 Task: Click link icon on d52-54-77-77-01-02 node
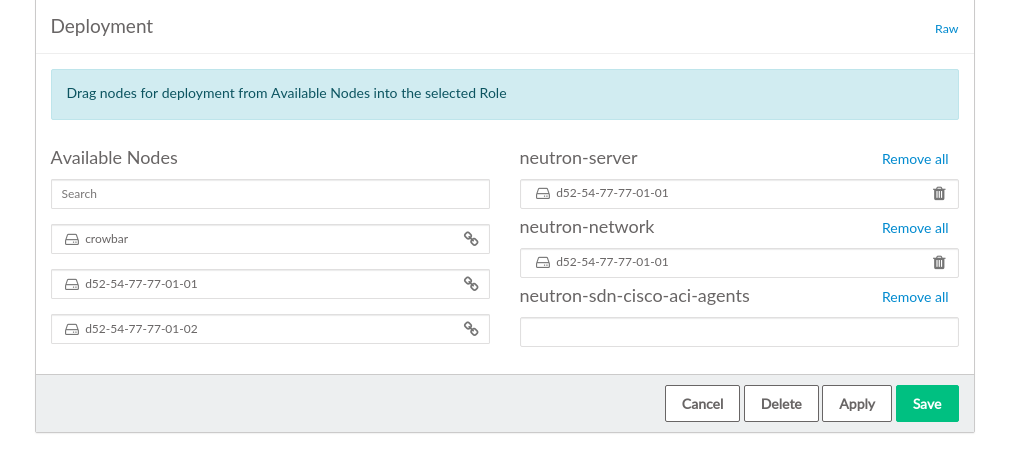[471, 329]
